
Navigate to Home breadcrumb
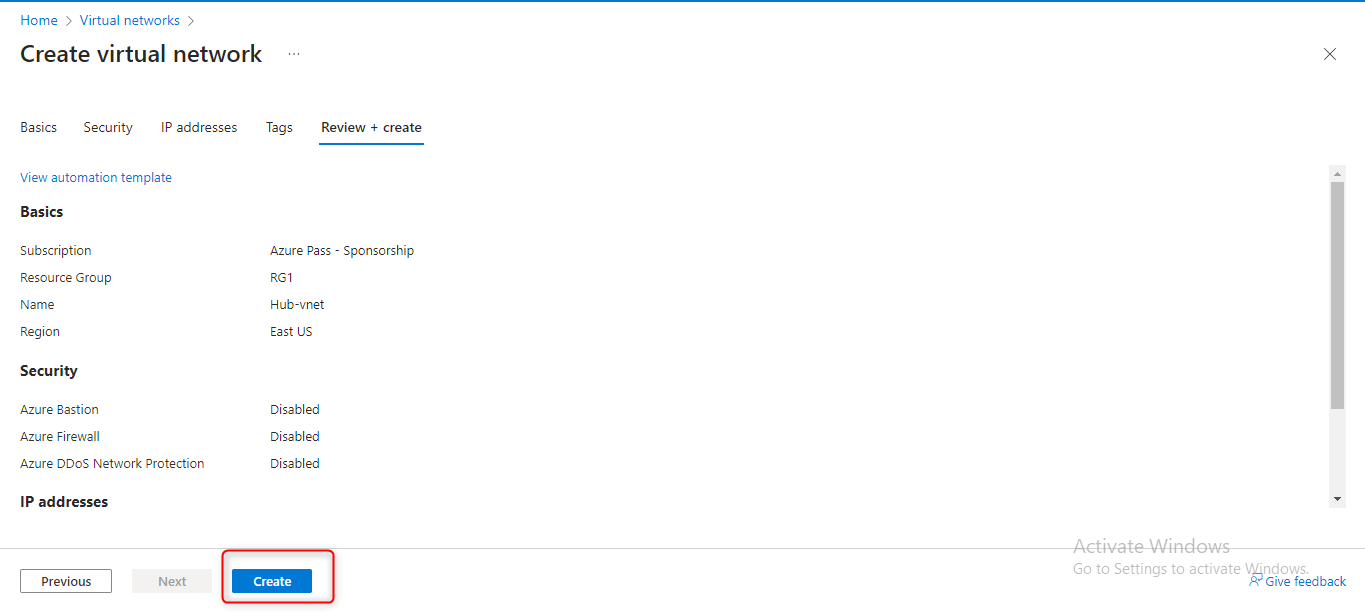coord(39,20)
